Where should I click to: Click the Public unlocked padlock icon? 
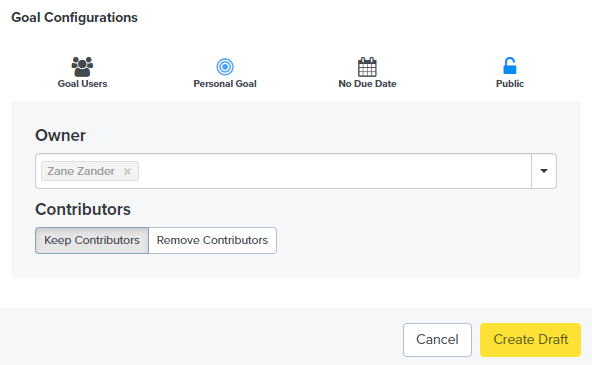pos(510,66)
